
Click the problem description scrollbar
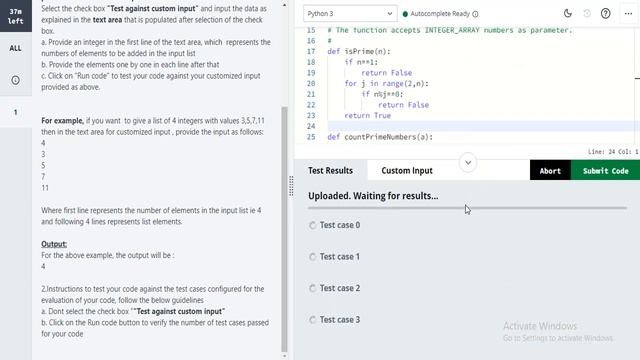[x=284, y=229]
